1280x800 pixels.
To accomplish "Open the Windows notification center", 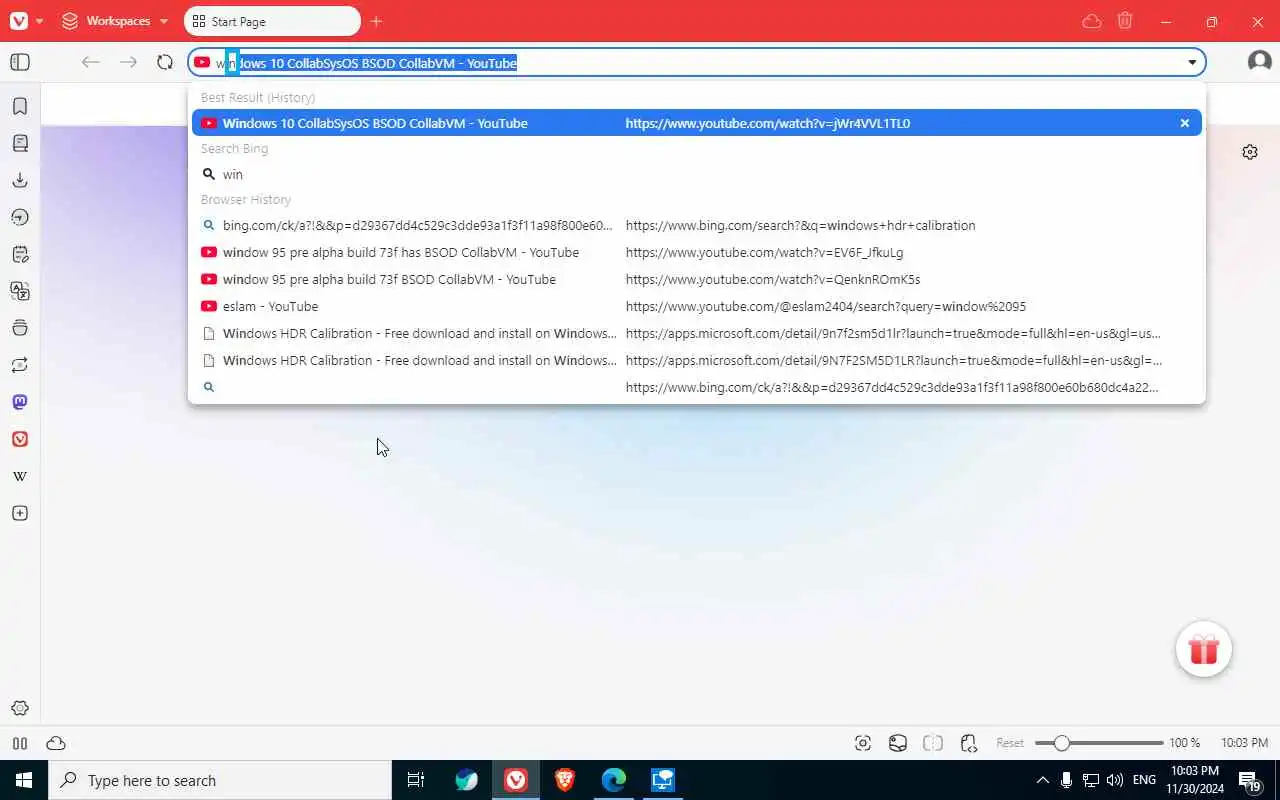I will (x=1250, y=781).
